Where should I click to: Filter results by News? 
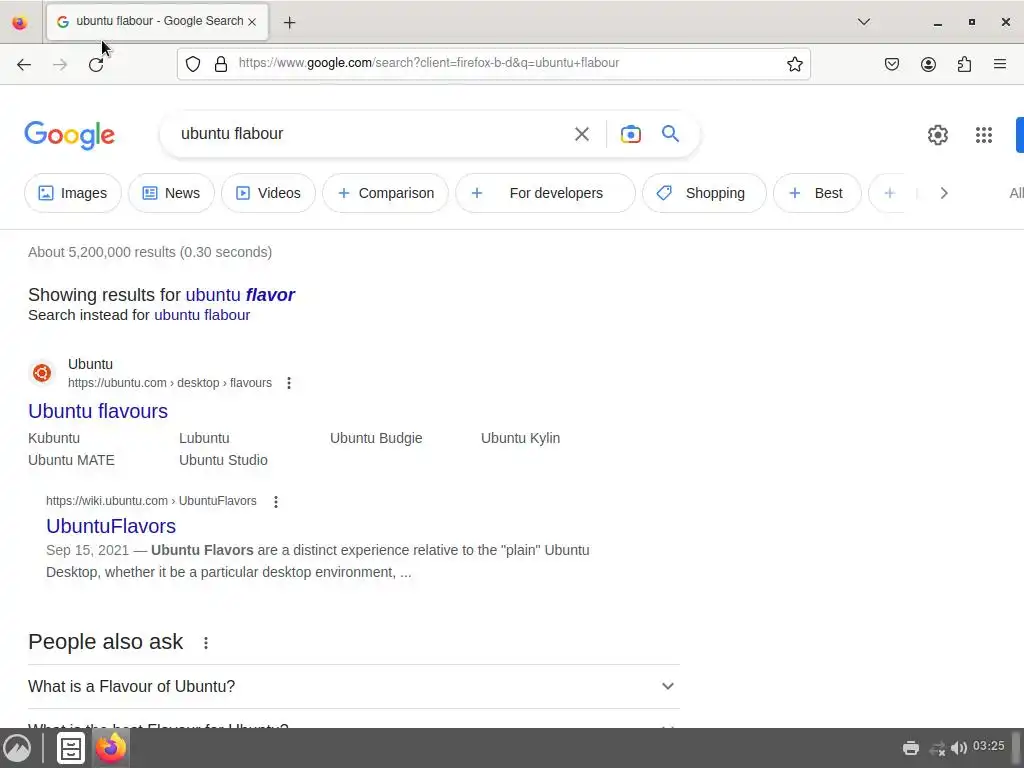pyautogui.click(x=171, y=193)
